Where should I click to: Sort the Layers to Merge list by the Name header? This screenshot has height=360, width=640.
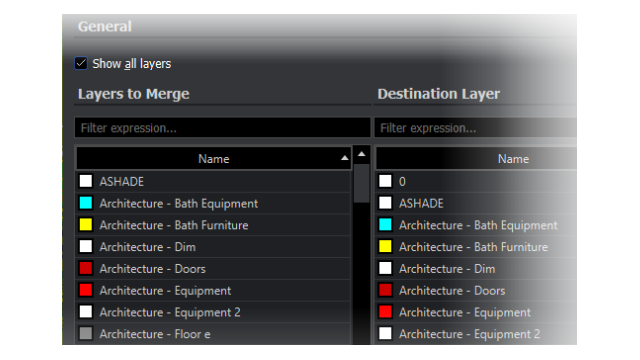coord(213,159)
